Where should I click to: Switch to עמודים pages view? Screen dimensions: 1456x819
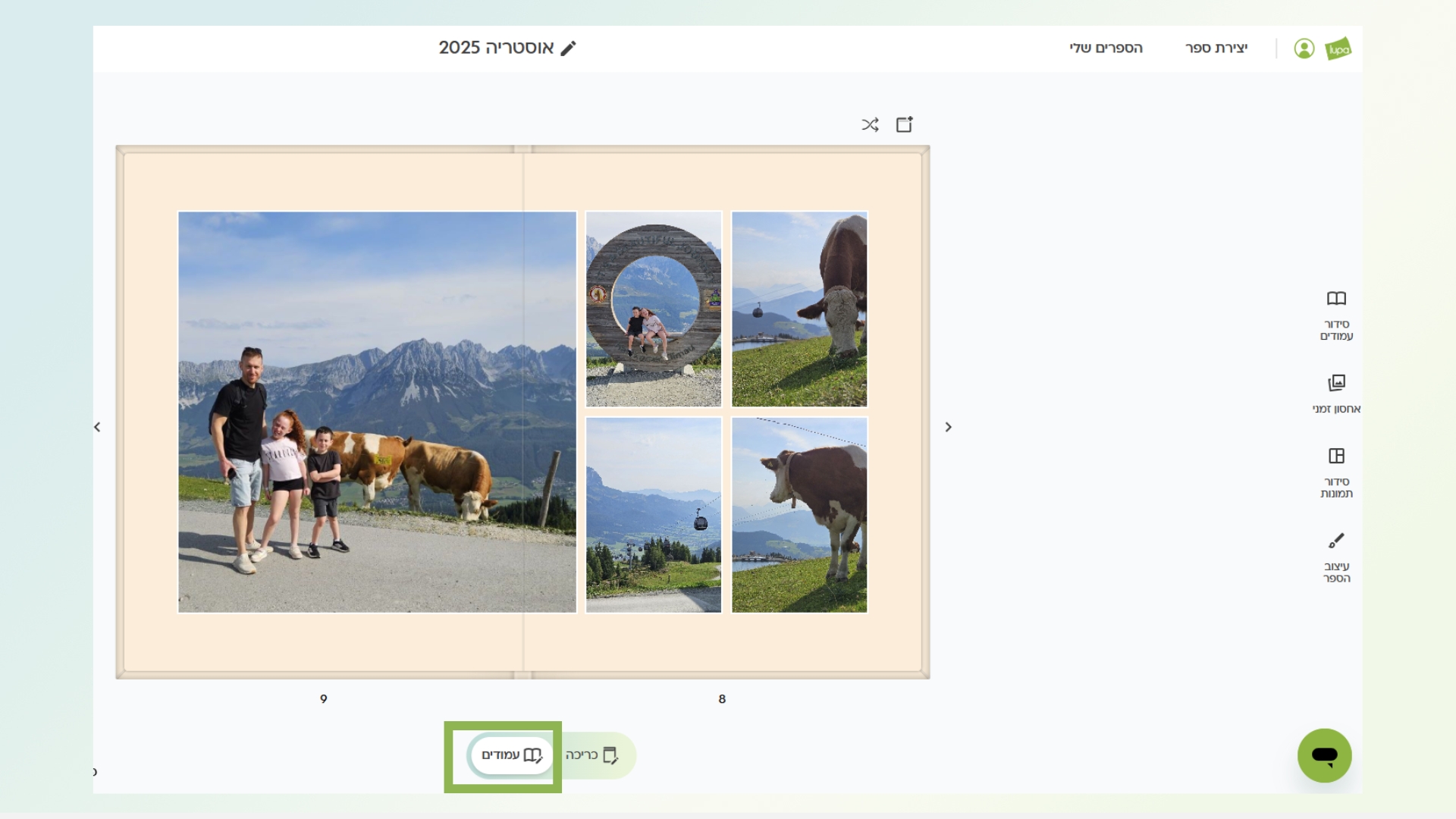pyautogui.click(x=512, y=755)
